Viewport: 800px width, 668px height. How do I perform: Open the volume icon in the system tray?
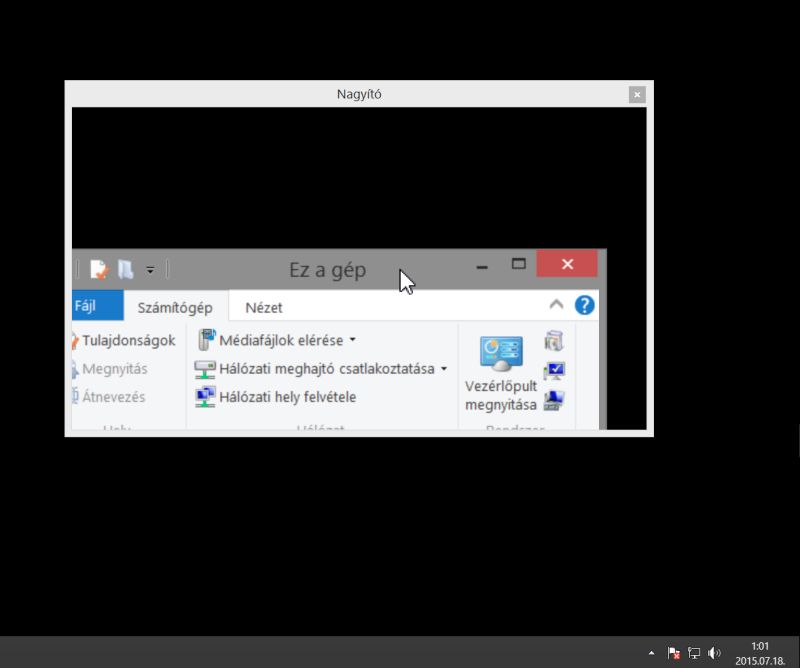(x=716, y=653)
